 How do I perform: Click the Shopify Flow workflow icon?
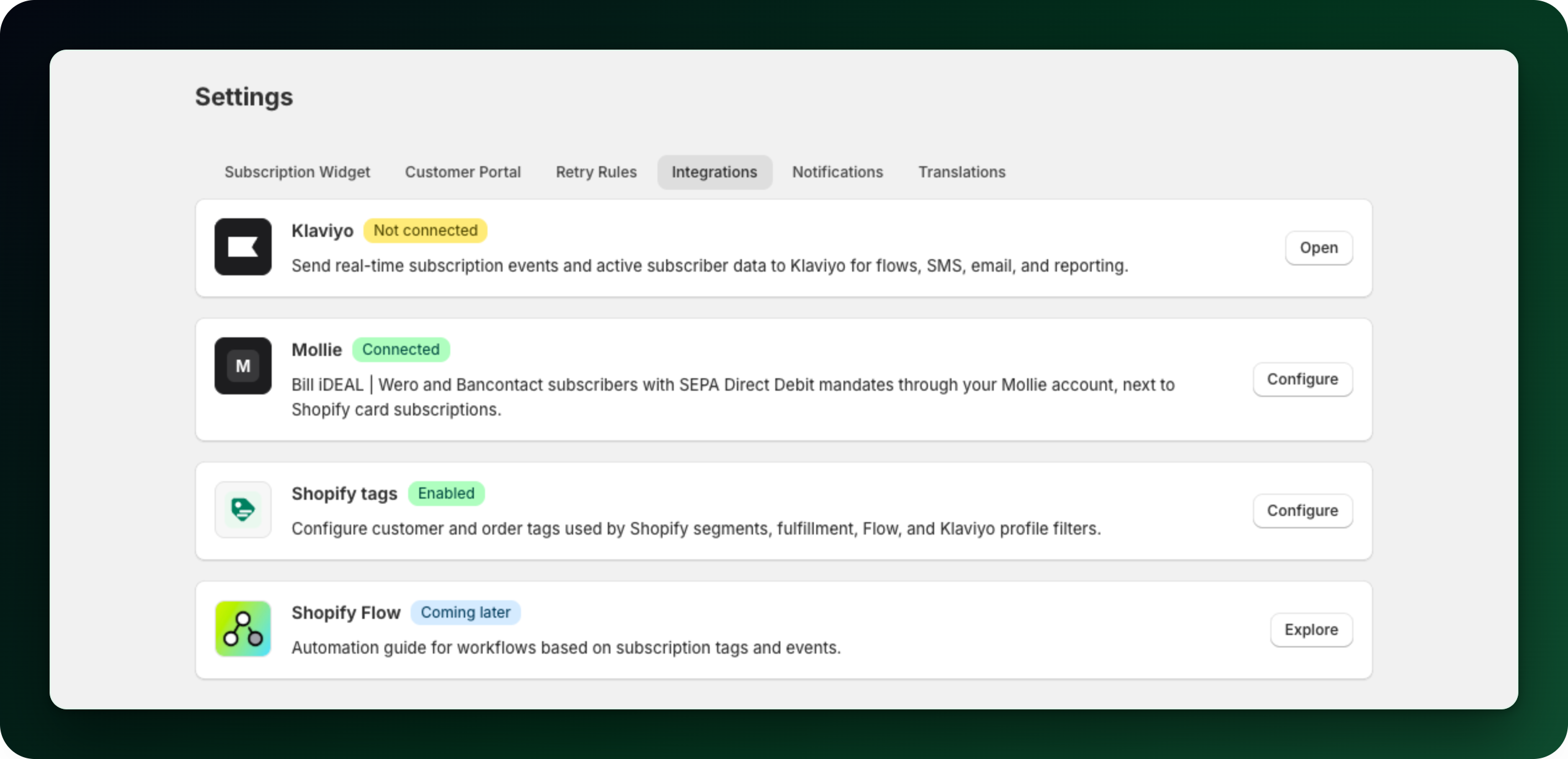(243, 629)
